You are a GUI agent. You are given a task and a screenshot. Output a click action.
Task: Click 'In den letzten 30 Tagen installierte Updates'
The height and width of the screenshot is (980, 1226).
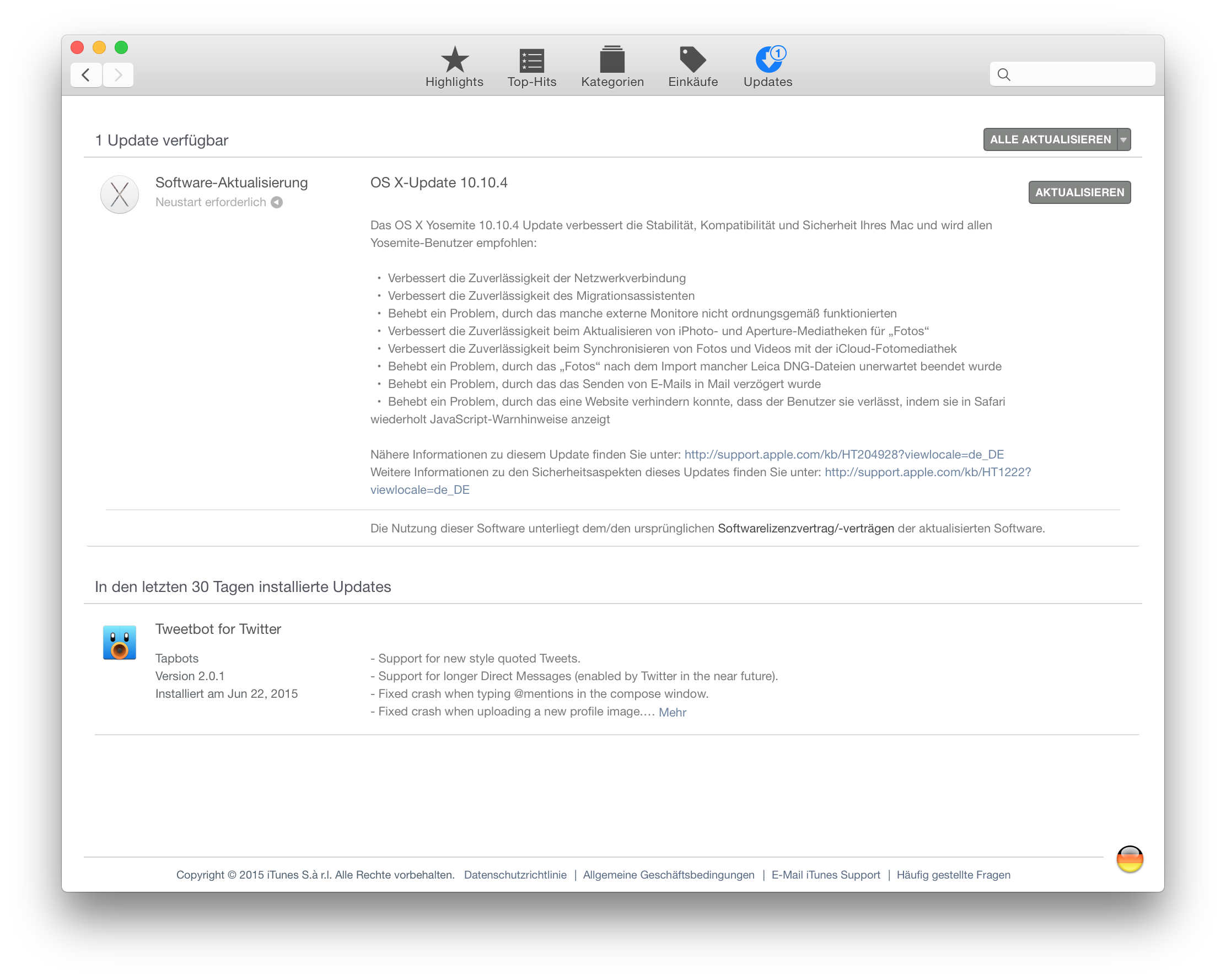(x=243, y=586)
